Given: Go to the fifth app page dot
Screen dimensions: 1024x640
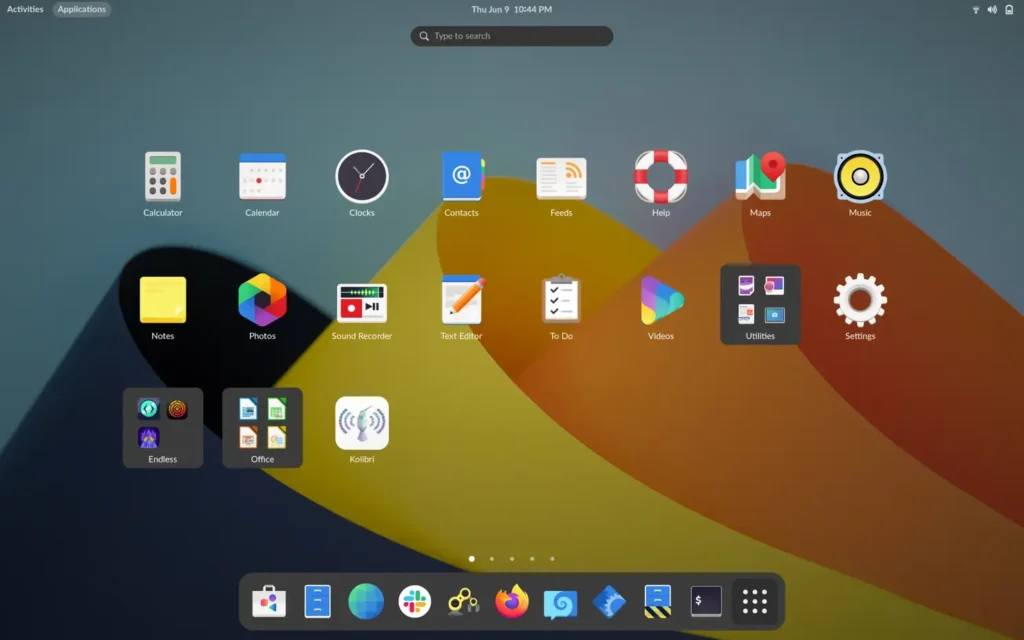Looking at the screenshot, I should tap(552, 559).
